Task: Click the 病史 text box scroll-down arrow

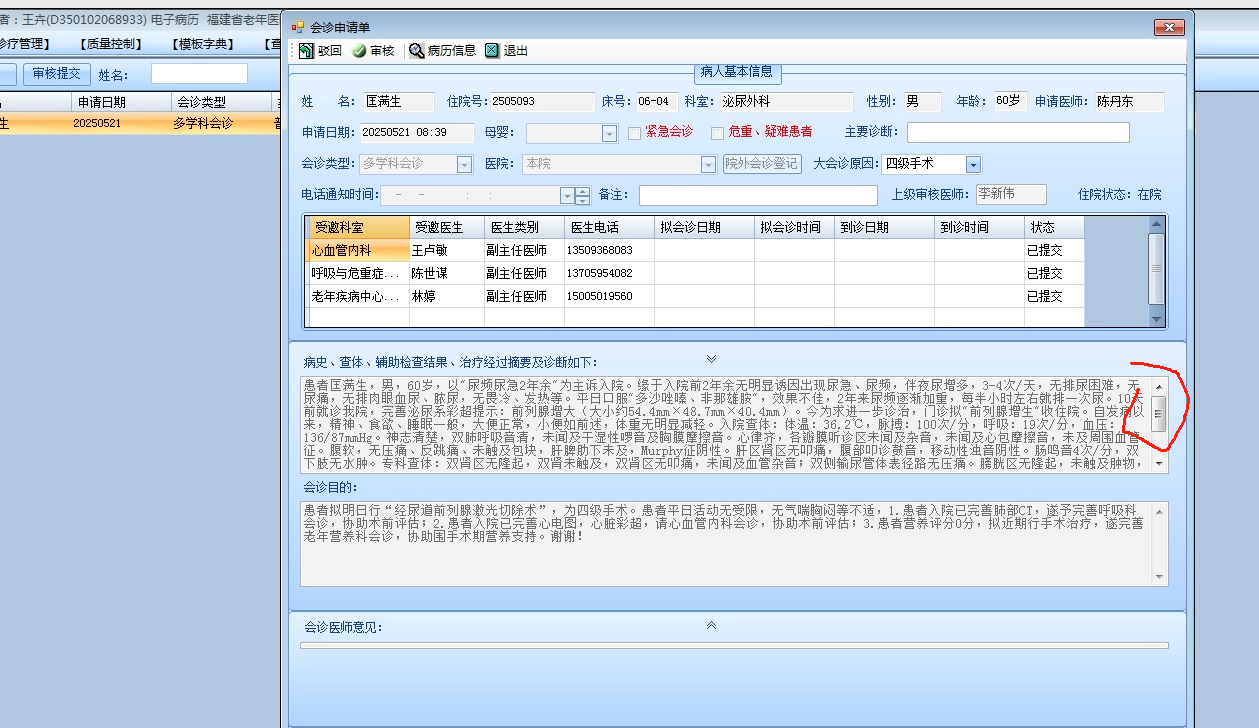Action: click(x=1159, y=464)
